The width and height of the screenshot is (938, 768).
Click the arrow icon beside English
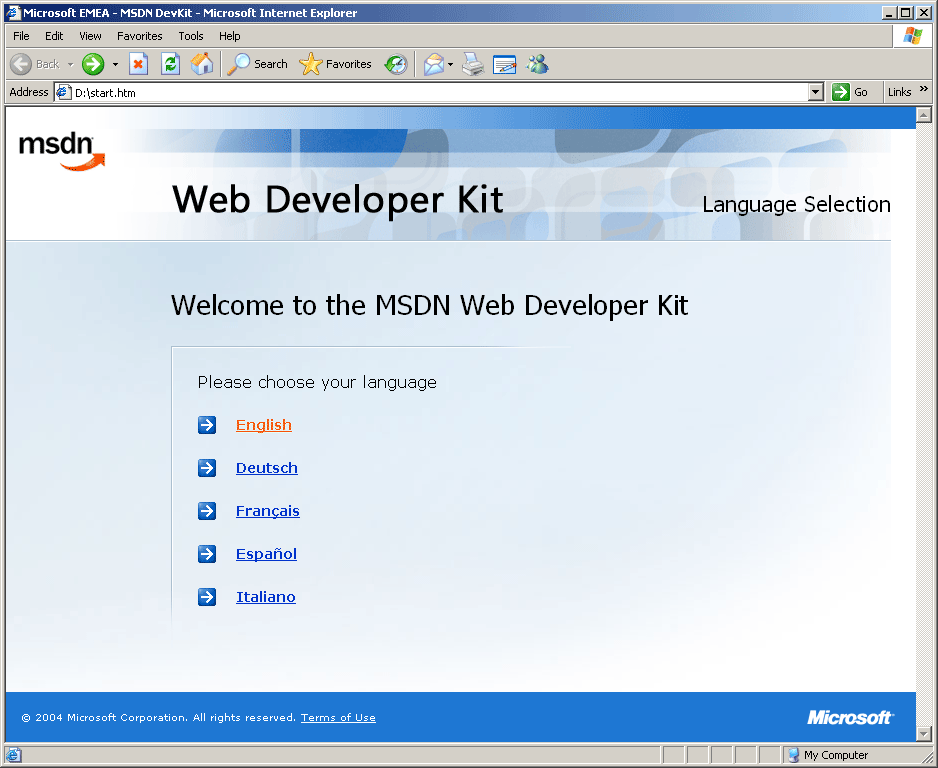207,425
